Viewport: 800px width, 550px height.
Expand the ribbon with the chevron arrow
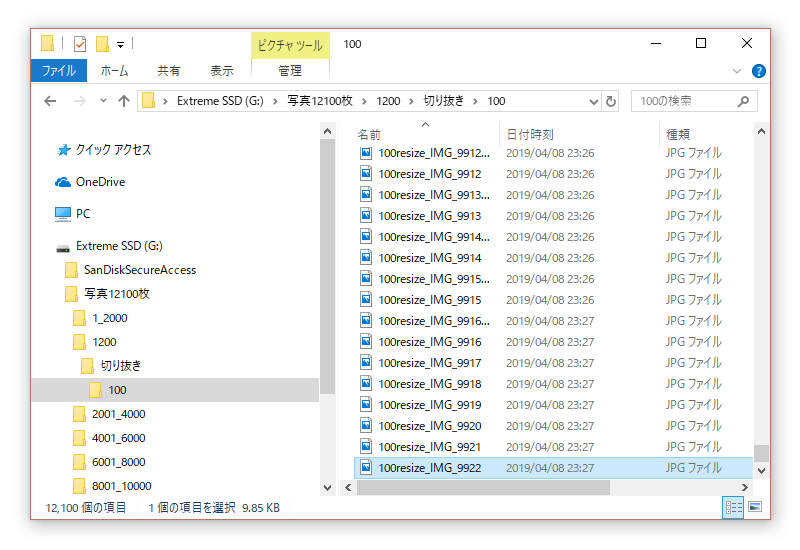click(x=737, y=71)
